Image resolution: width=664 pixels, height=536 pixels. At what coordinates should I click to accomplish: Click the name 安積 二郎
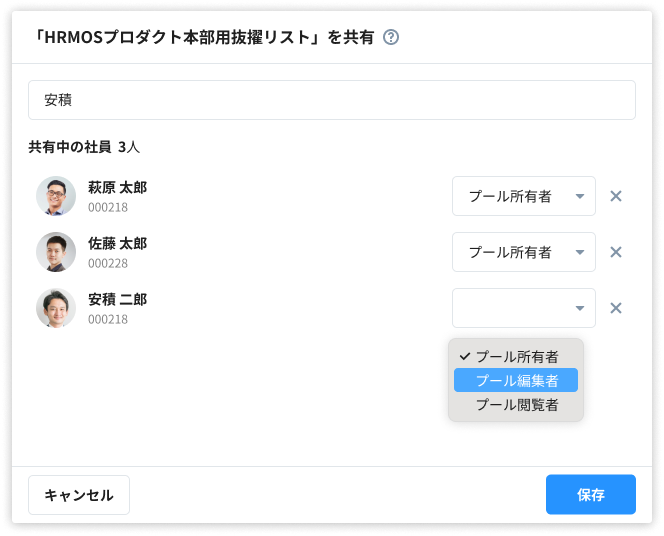tap(117, 299)
